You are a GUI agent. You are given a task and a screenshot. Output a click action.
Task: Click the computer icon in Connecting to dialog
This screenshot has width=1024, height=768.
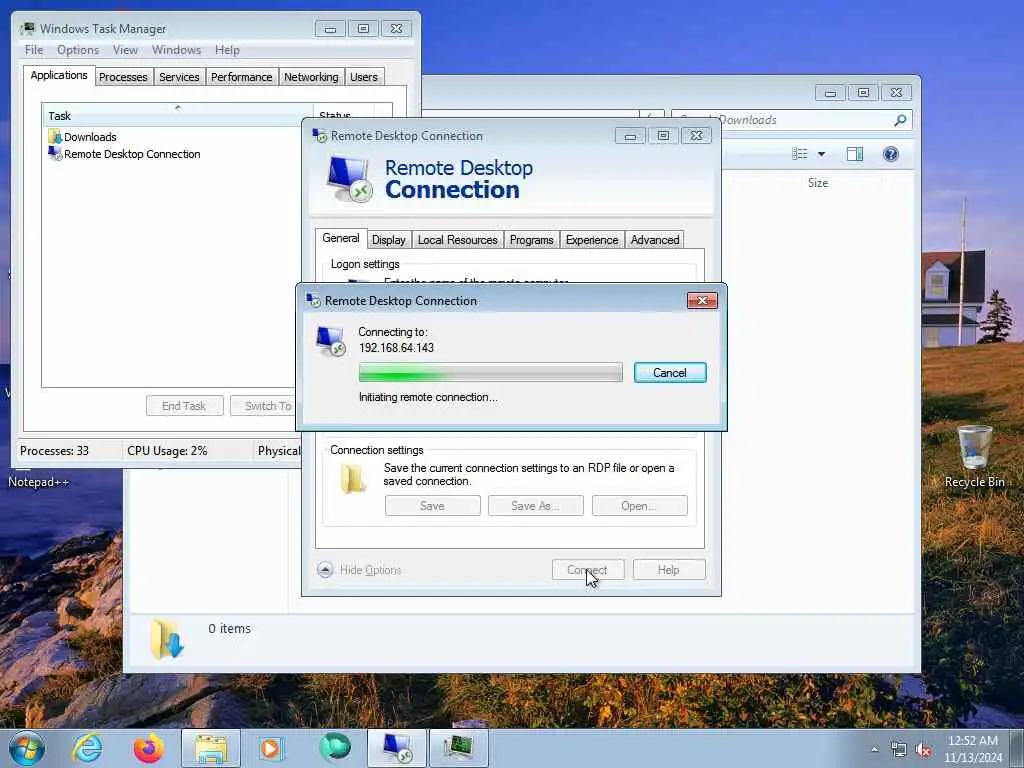click(x=330, y=341)
